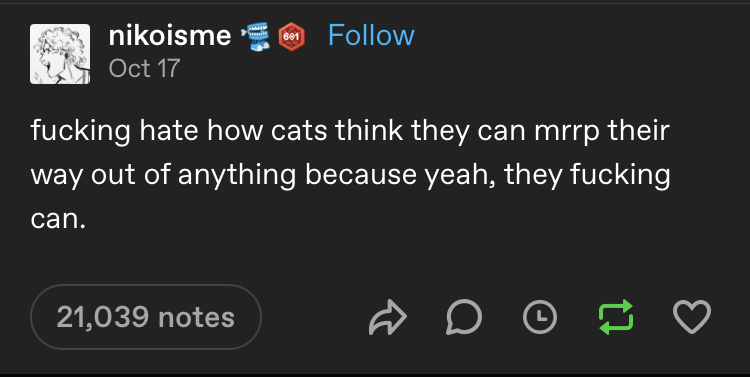Viewport: 750px width, 377px height.
Task: Click the word "think" in the post text
Action: click(x=369, y=130)
